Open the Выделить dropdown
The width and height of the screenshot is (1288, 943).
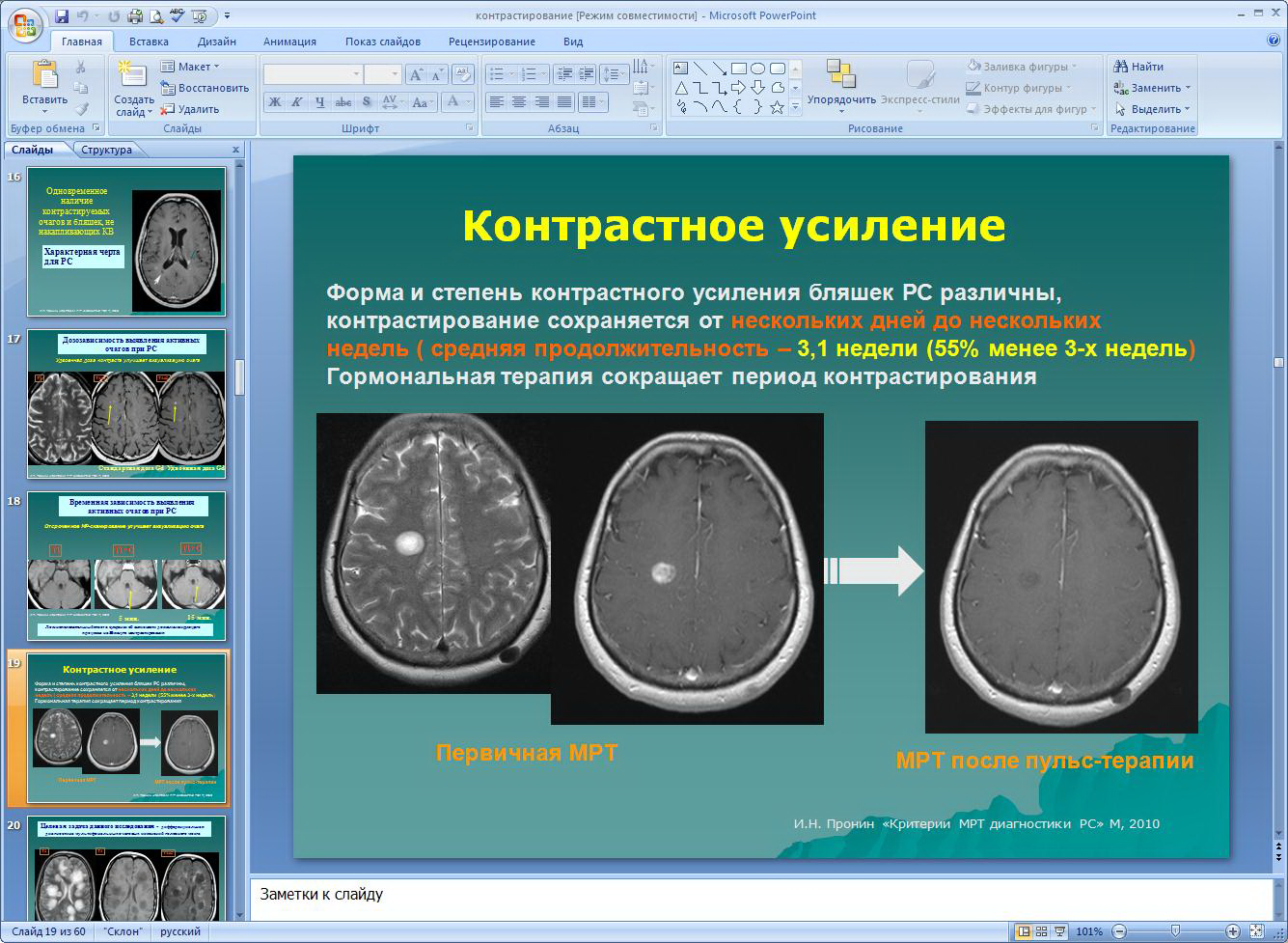[1153, 109]
